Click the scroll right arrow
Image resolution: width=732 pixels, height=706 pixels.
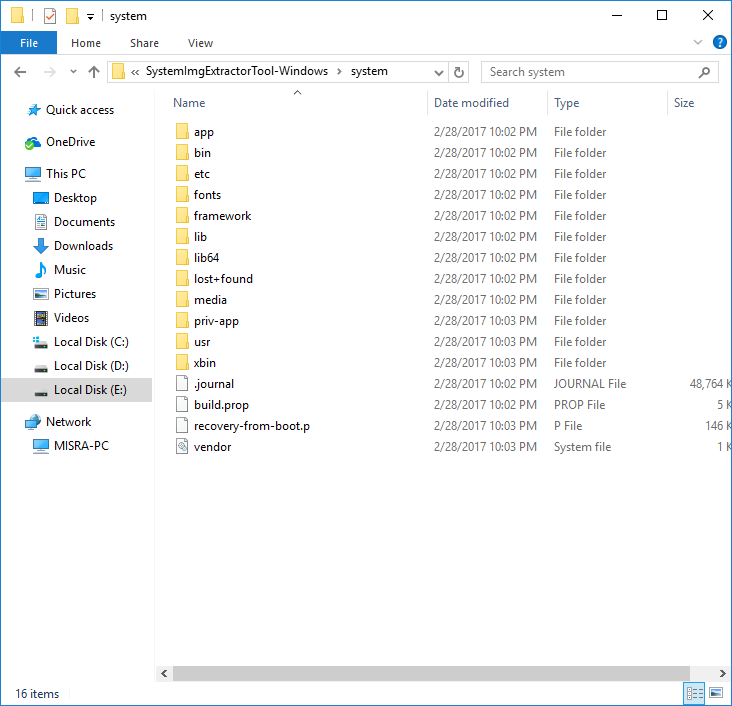coord(723,673)
